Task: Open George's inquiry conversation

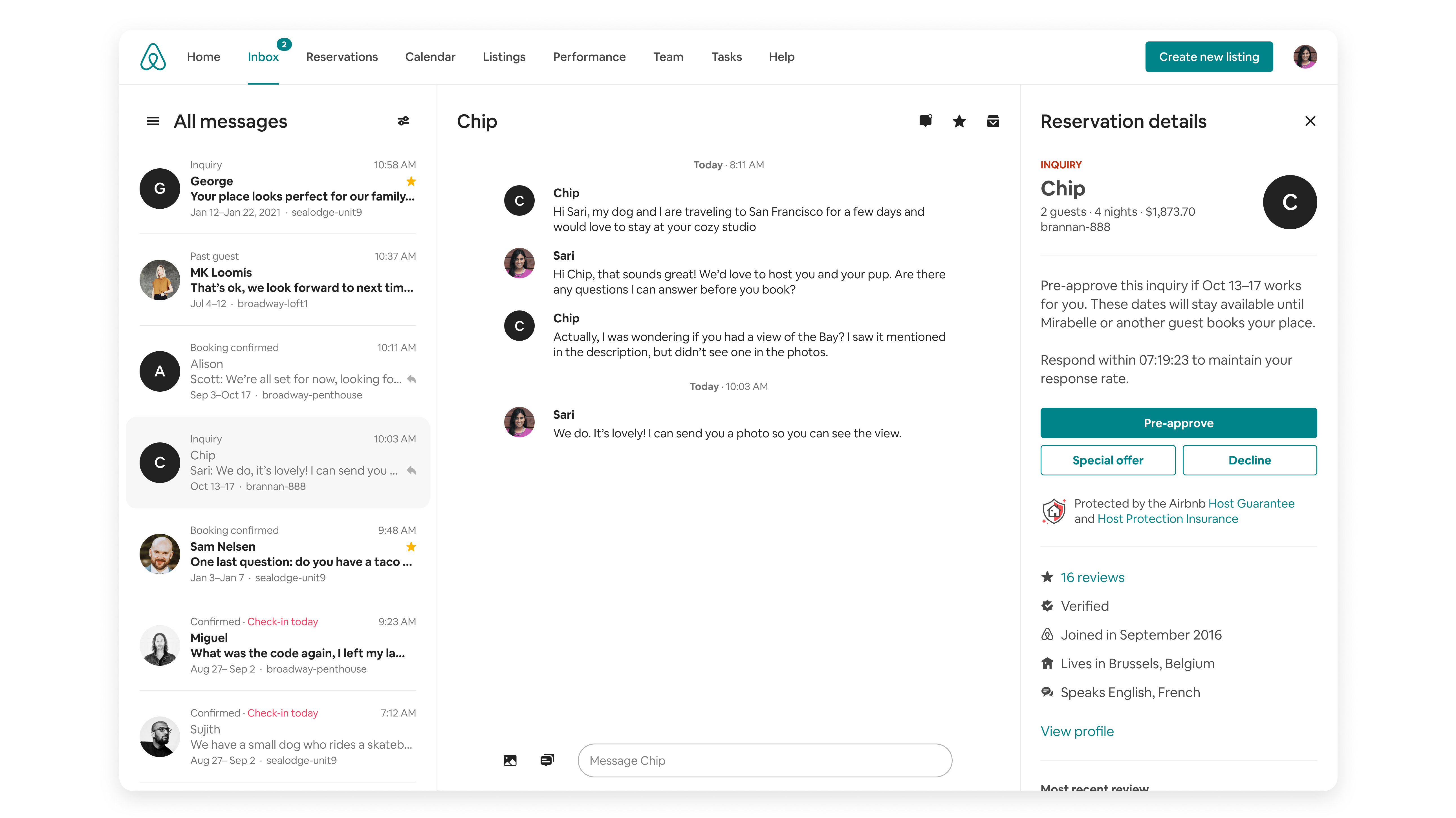Action: [x=277, y=188]
